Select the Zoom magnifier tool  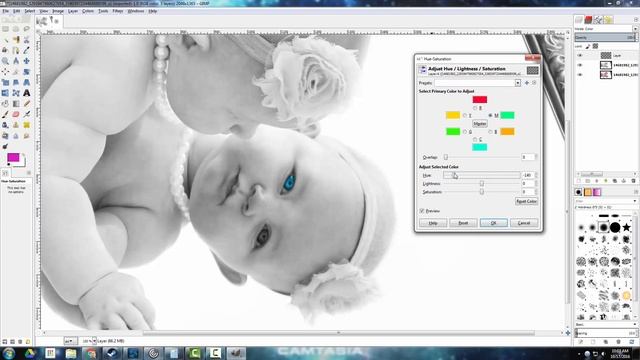(5, 61)
